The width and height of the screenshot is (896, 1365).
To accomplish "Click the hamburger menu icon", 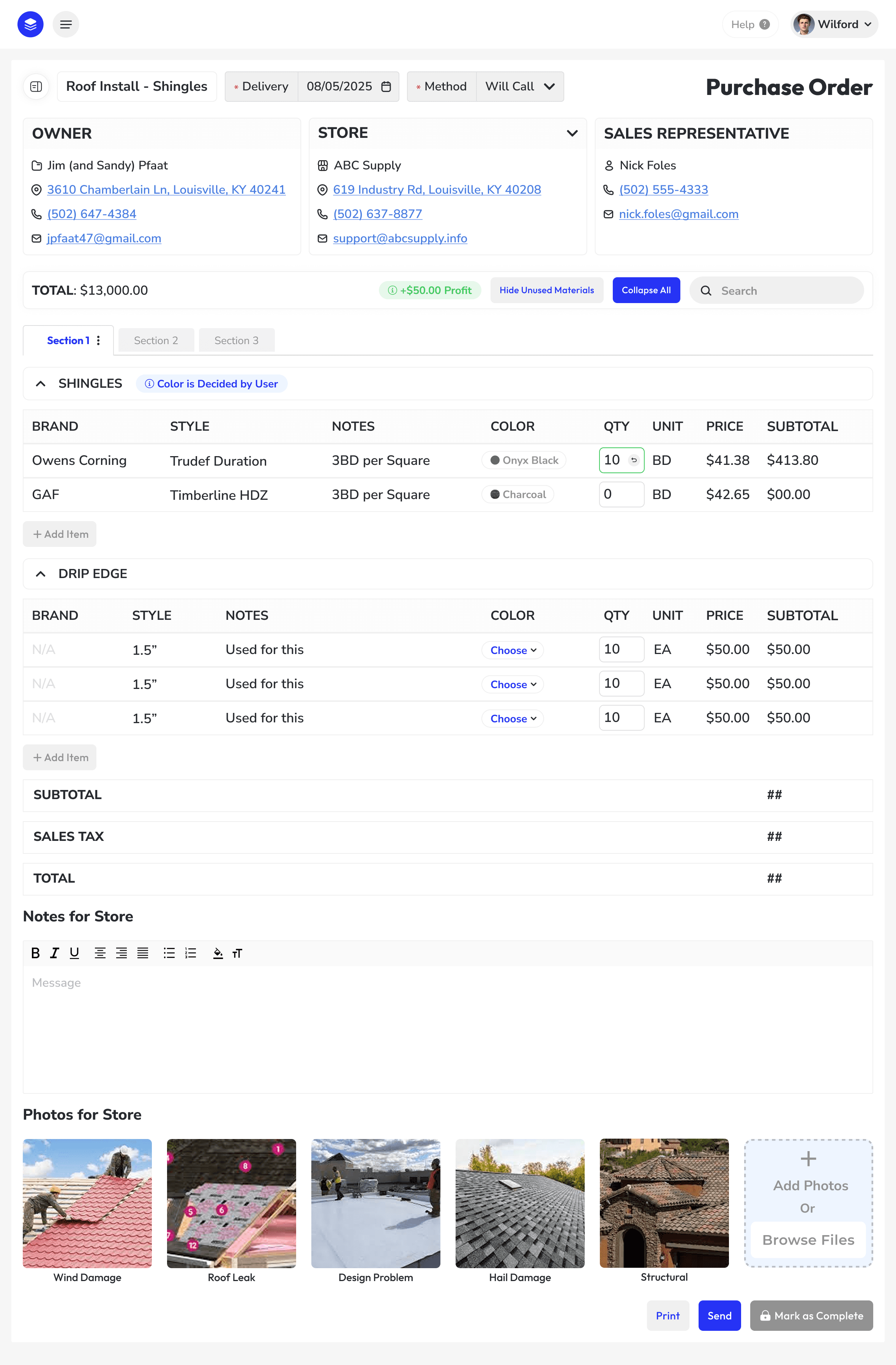I will [x=66, y=25].
